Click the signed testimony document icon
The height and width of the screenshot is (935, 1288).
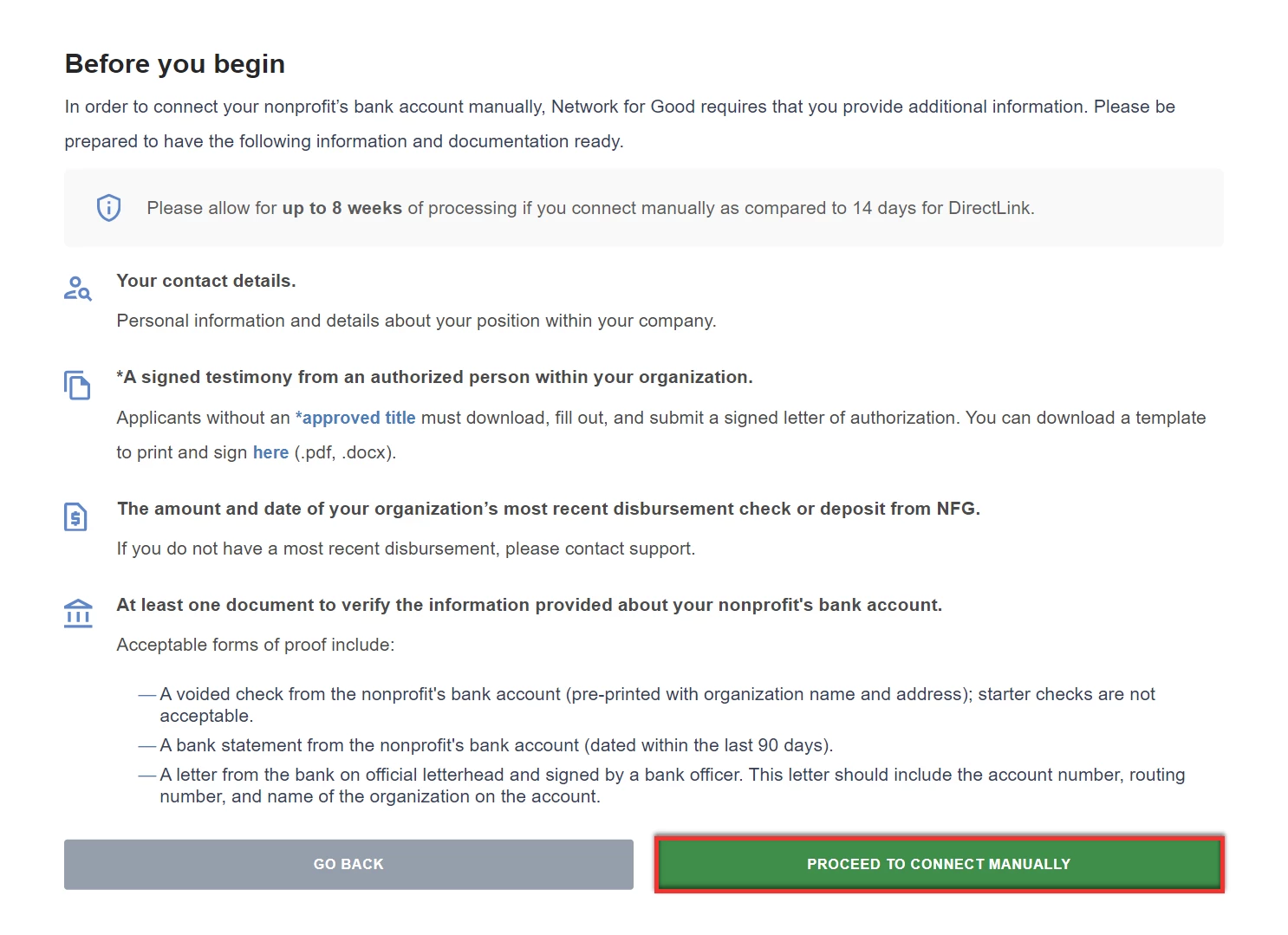77,385
